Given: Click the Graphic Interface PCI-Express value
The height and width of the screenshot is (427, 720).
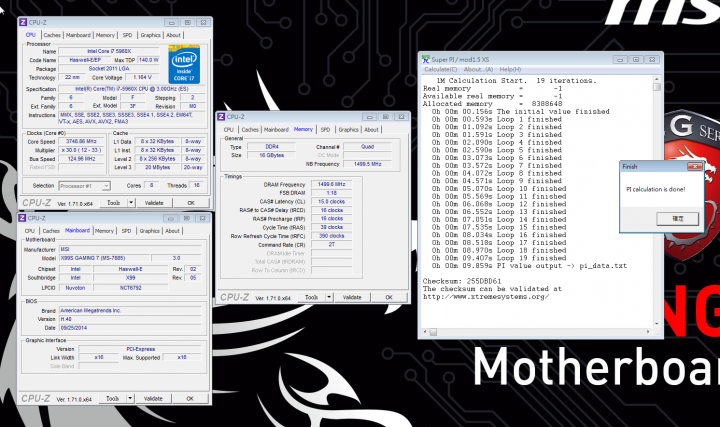Looking at the screenshot, I should pos(141,349).
